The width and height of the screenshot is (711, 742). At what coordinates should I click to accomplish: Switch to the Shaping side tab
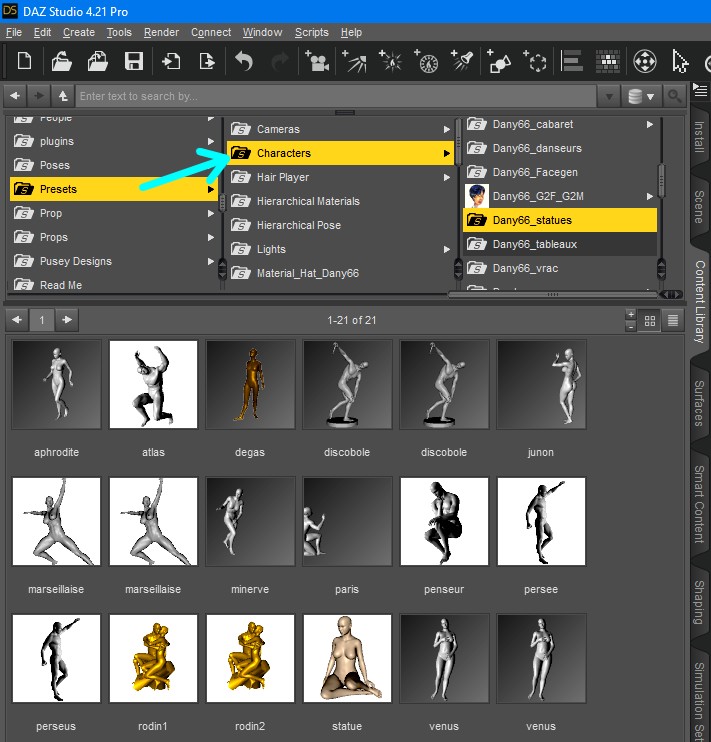coord(700,602)
